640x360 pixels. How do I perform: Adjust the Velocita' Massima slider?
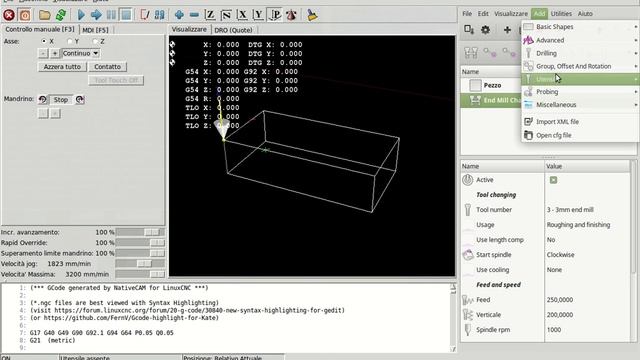tap(140, 274)
